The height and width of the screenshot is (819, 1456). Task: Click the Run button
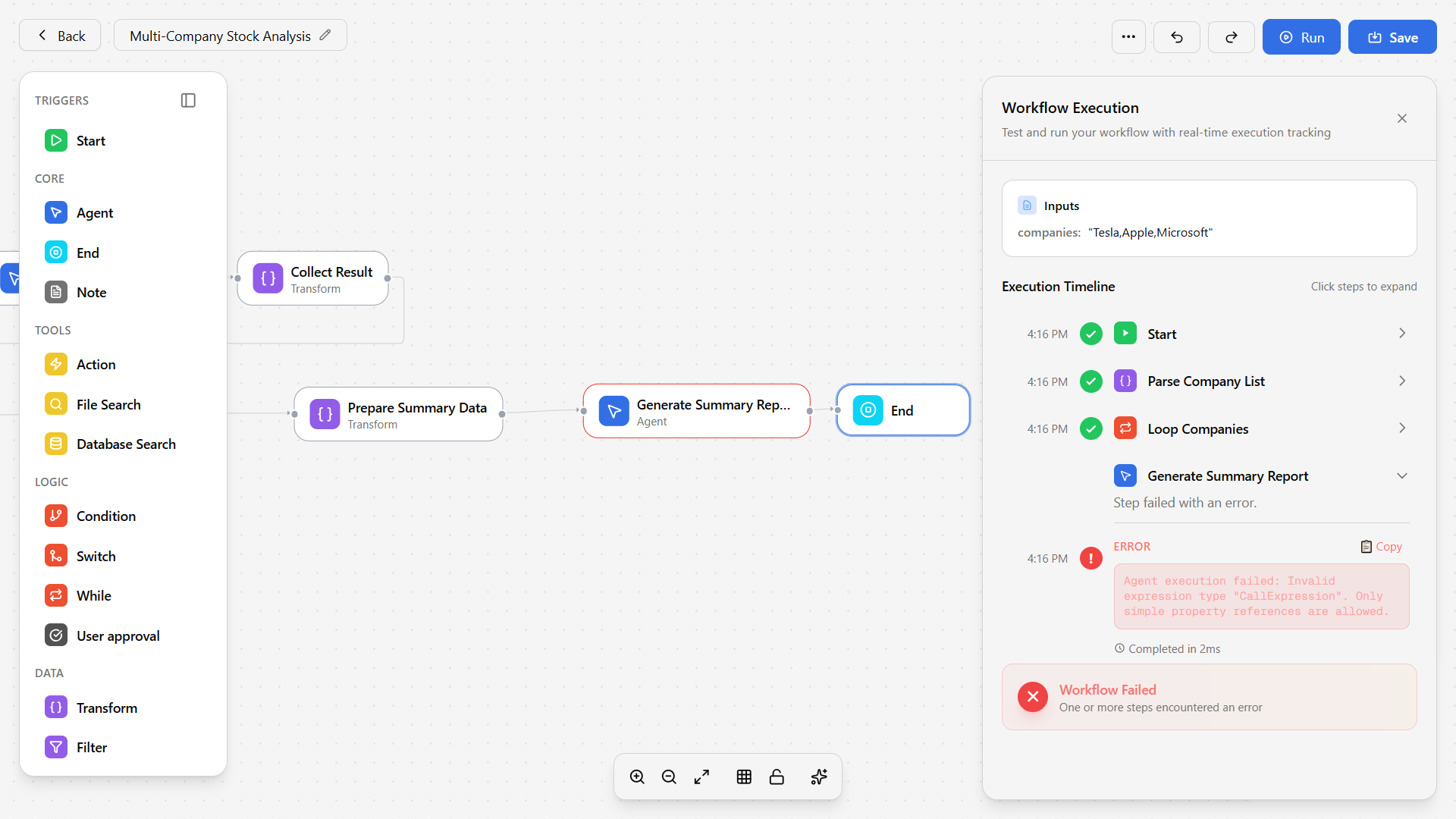[1301, 37]
